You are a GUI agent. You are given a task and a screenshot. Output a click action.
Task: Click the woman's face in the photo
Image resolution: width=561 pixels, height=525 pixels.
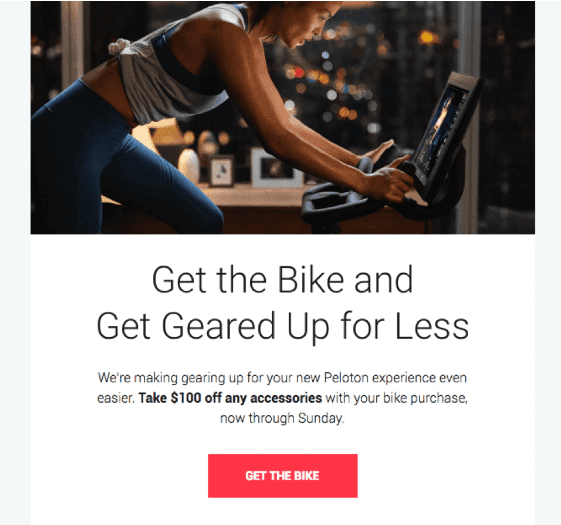point(304,25)
